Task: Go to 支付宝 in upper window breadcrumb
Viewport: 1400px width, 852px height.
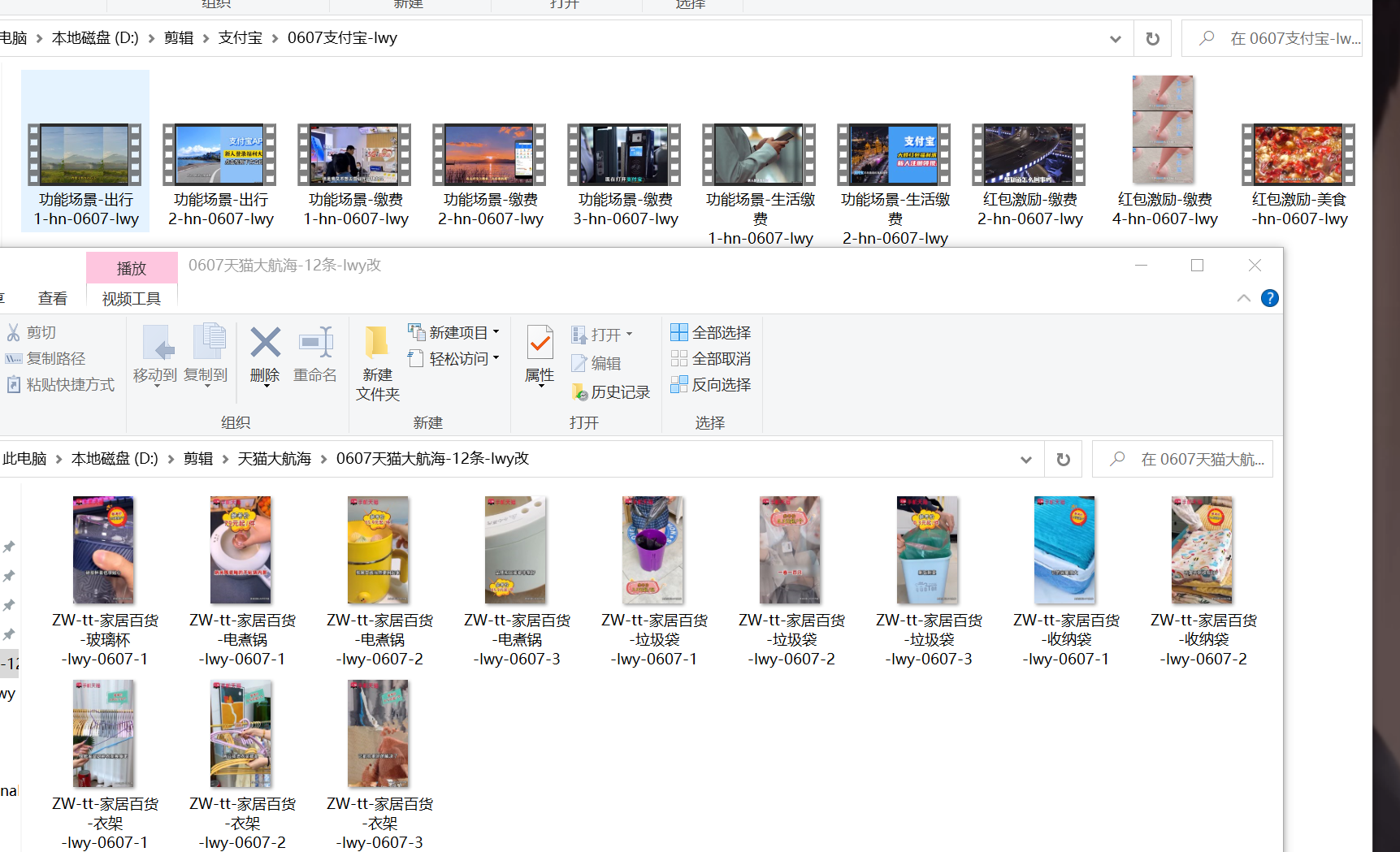Action: (x=241, y=38)
